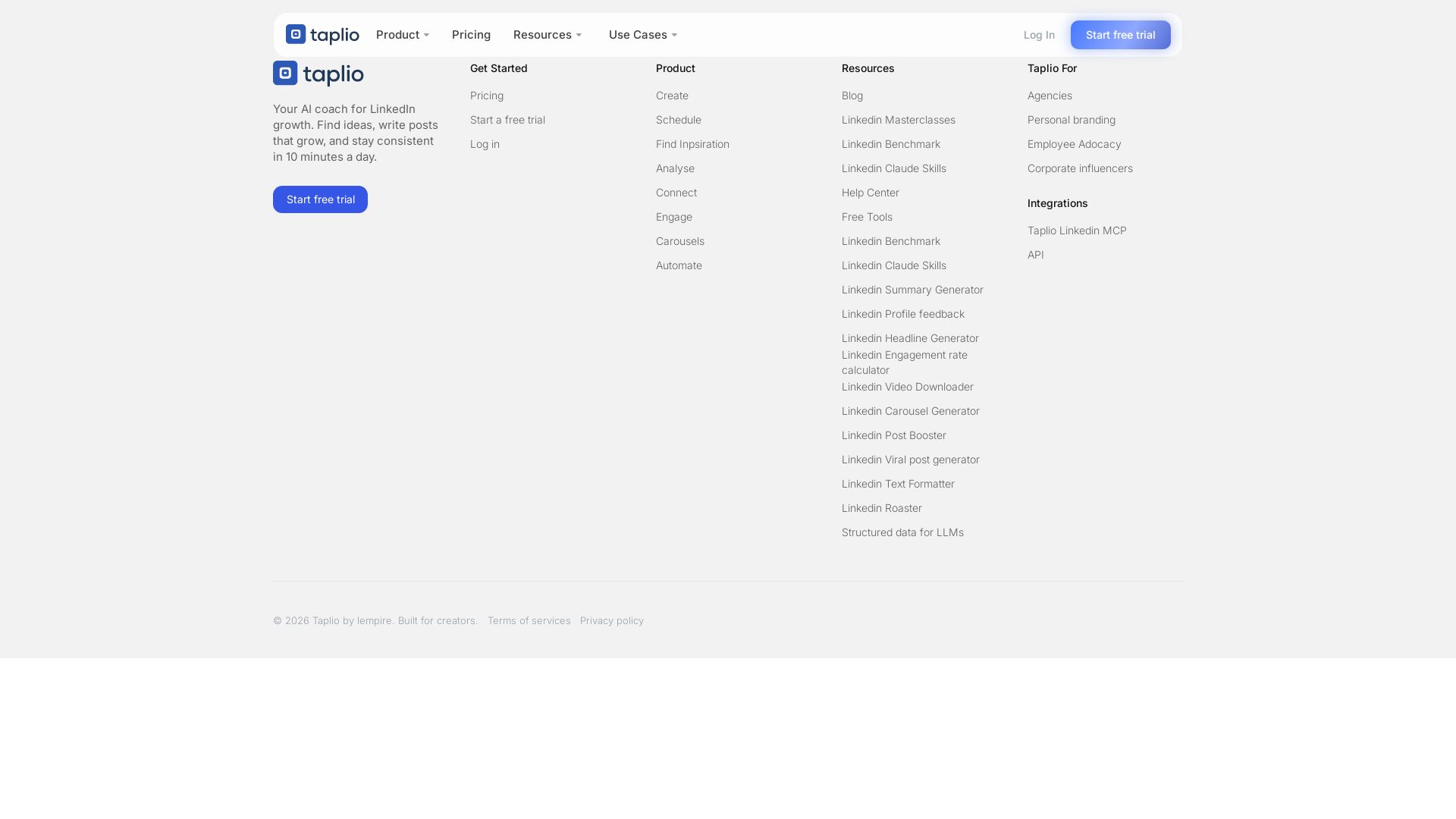This screenshot has width=1456, height=819.
Task: Browse the Free Tools link
Action: (x=867, y=217)
